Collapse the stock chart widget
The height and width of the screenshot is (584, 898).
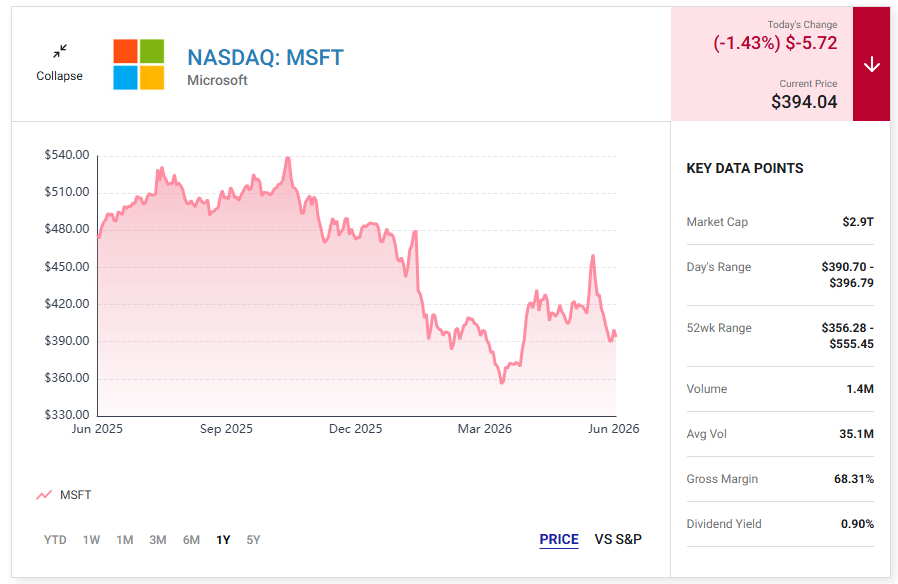point(59,64)
